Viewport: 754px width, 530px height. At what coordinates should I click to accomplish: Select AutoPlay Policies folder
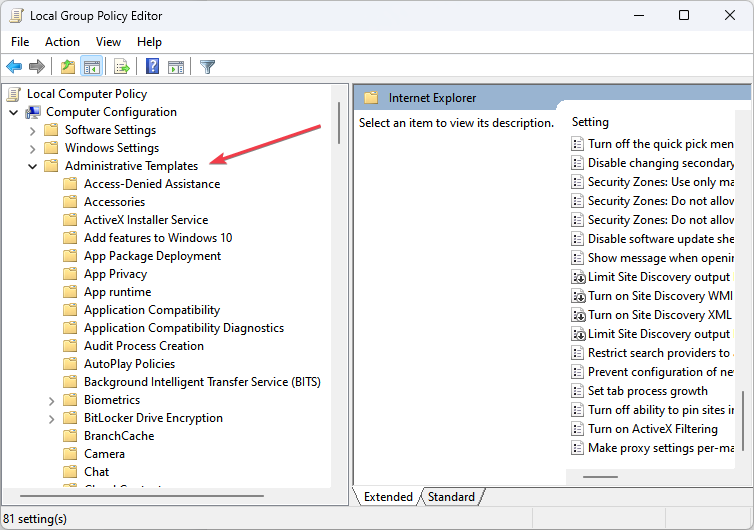coord(129,364)
